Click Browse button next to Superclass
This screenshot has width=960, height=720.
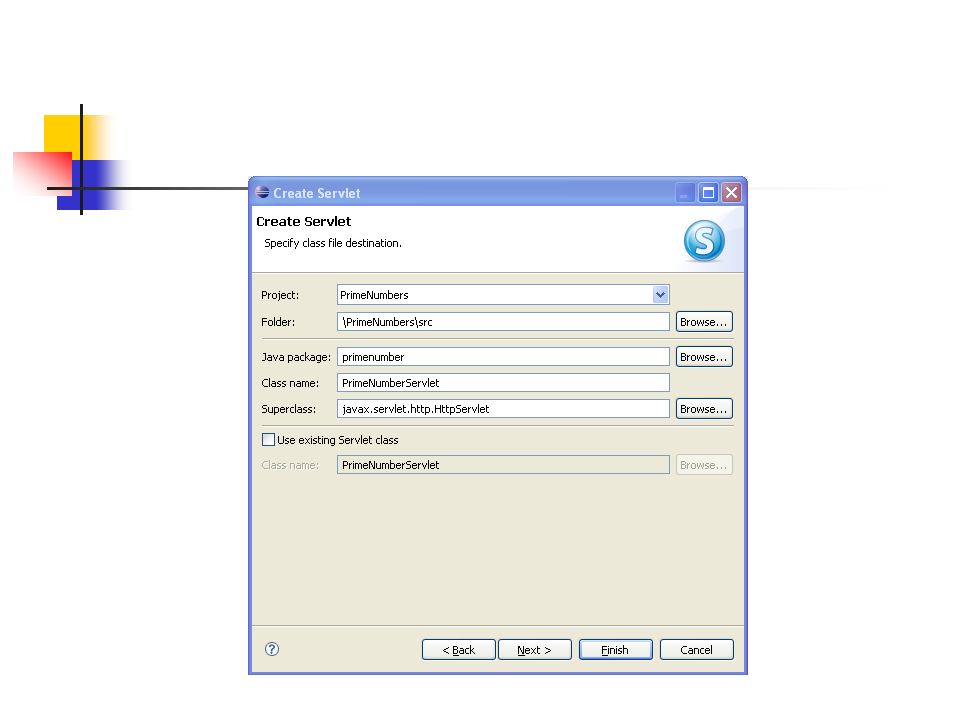pyautogui.click(x=704, y=409)
